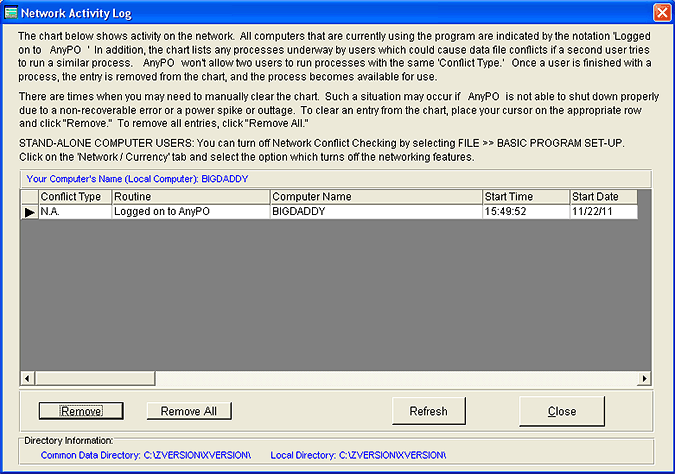
Task: Select the row marker arrow for BIGDADDY
Action: click(x=30, y=212)
